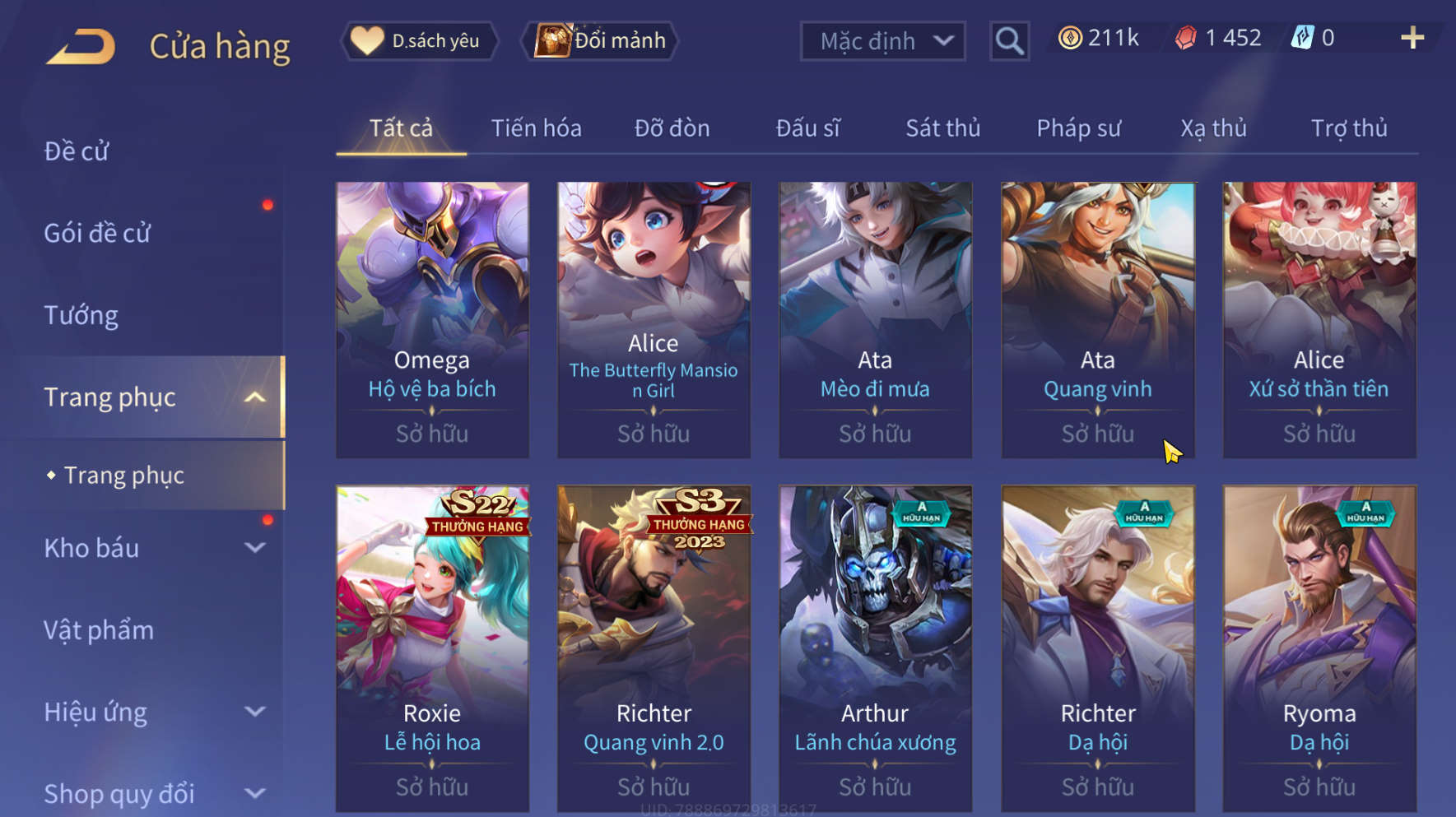Open Tướng in the sidebar
1456x817 pixels.
81,316
